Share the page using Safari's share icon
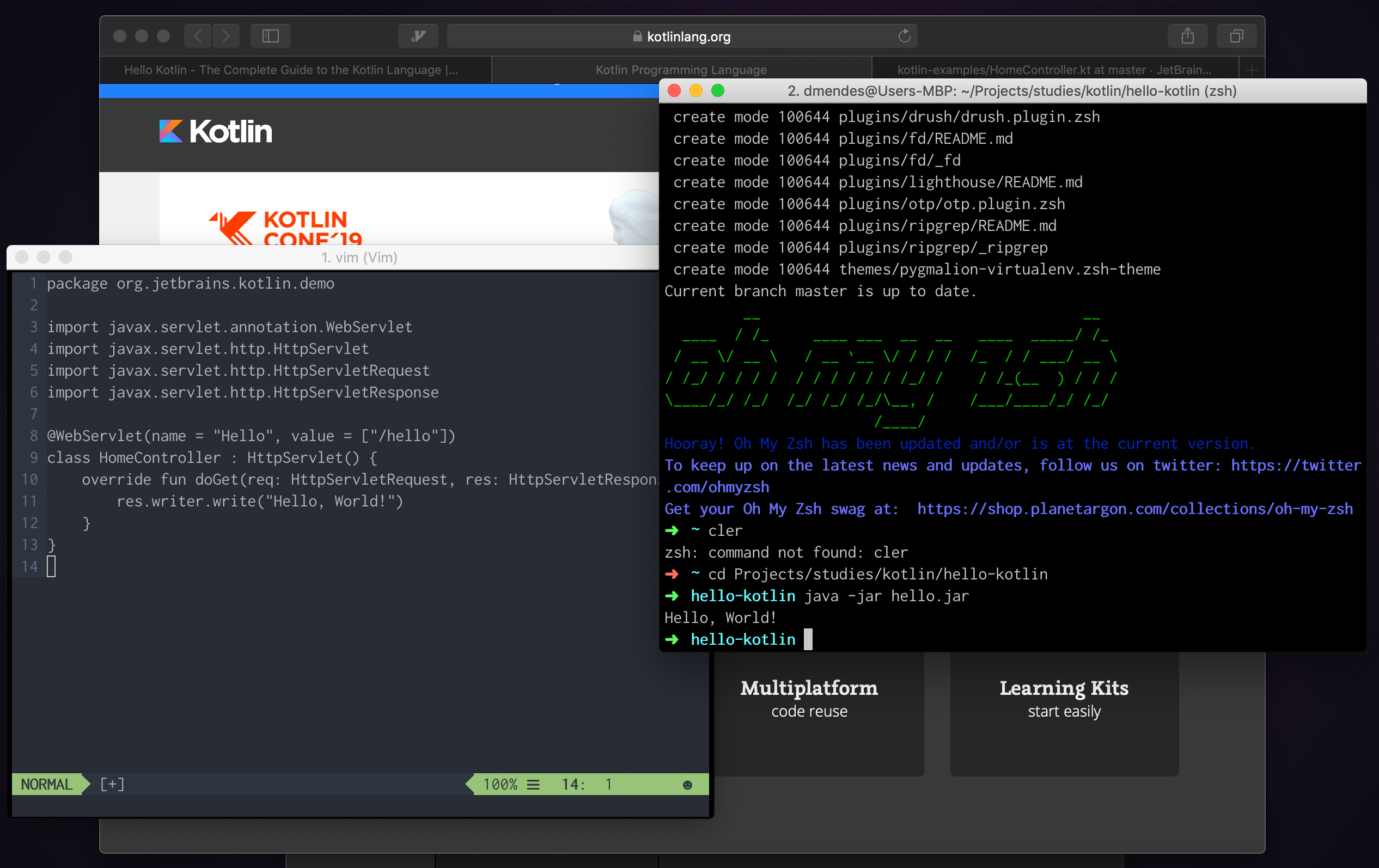The width and height of the screenshot is (1379, 868). click(x=1188, y=35)
